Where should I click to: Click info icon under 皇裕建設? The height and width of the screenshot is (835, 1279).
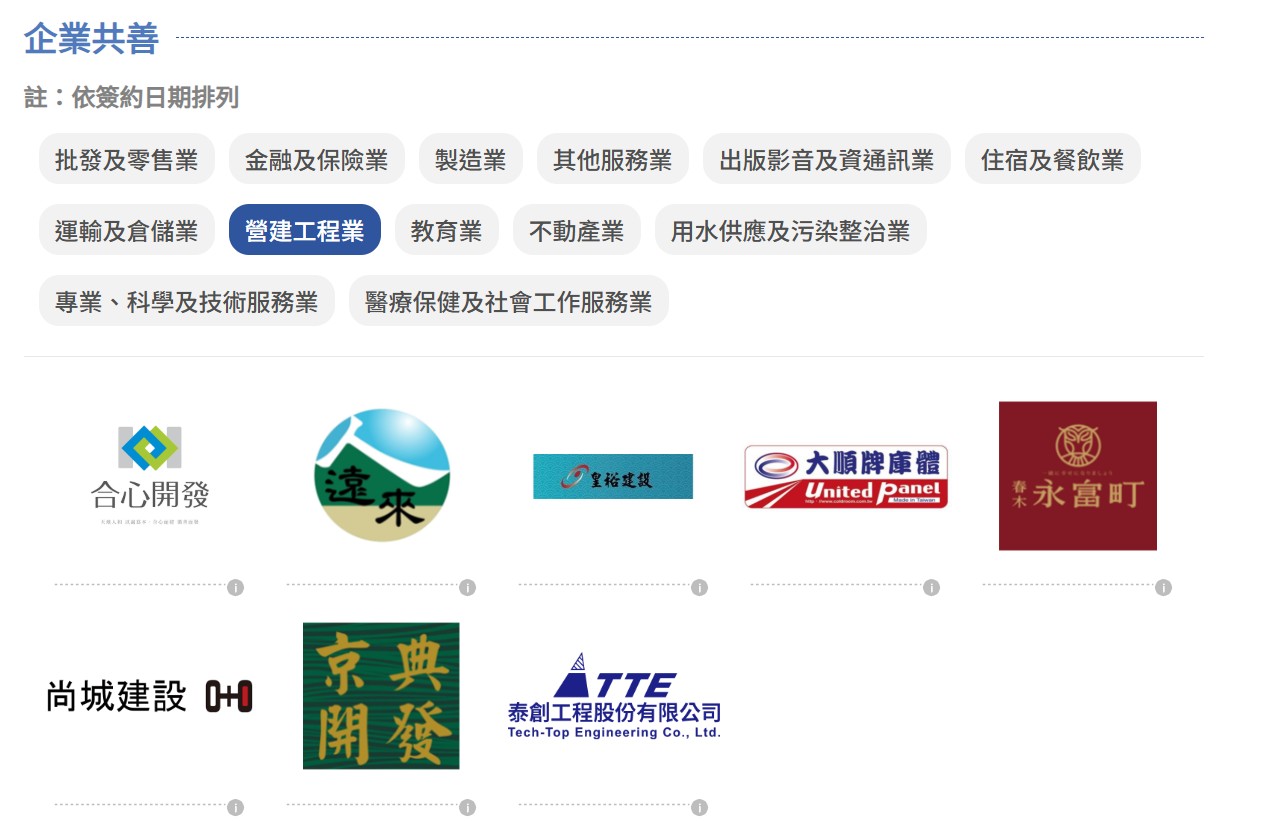699,587
